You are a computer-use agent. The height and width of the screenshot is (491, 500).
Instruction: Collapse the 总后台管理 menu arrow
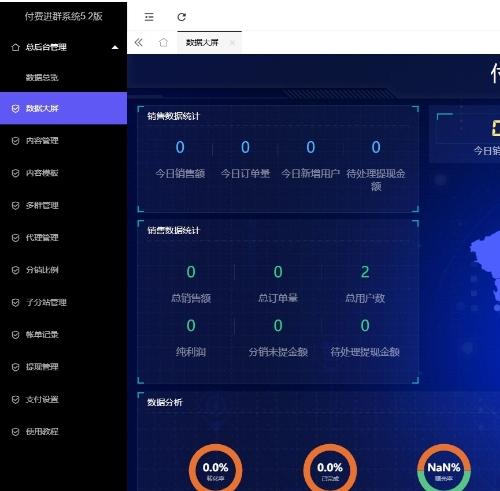(x=115, y=47)
